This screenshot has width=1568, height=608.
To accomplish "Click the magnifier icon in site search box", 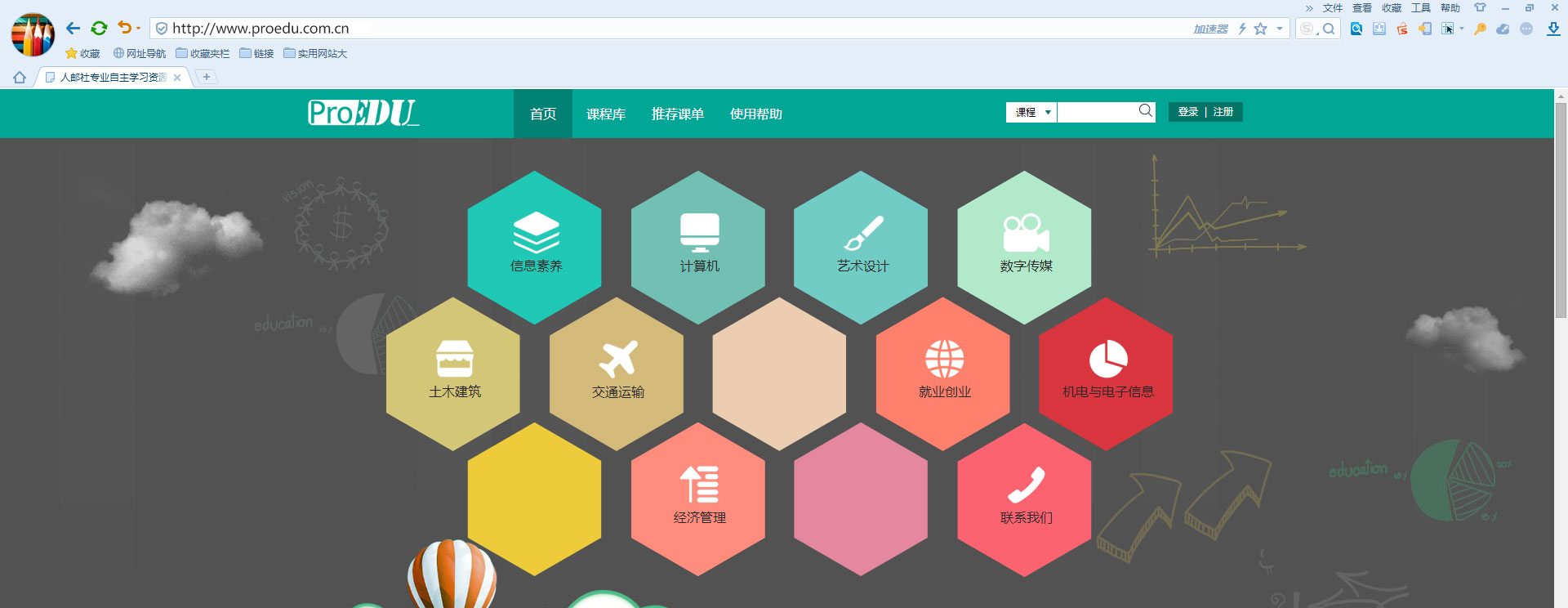I will pos(1146,111).
